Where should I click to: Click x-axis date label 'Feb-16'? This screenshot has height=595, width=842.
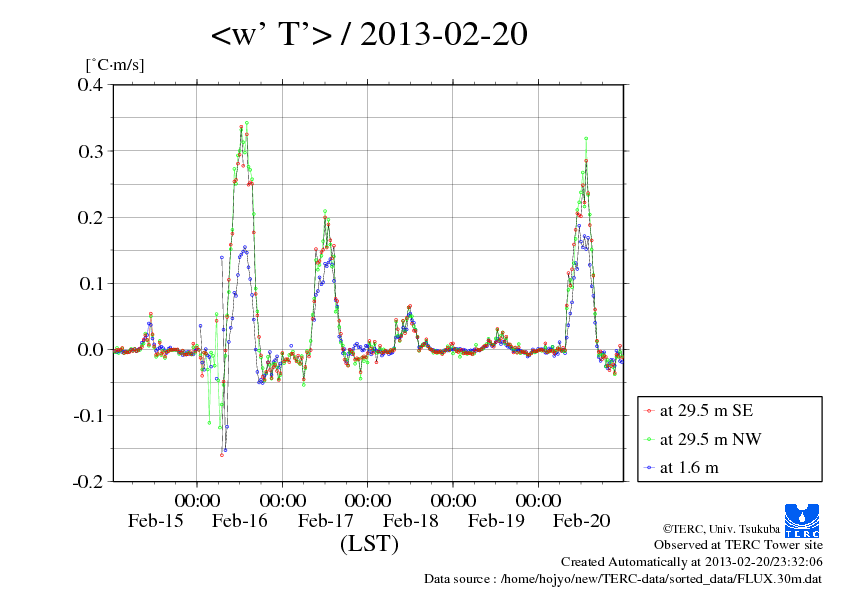coord(239,520)
